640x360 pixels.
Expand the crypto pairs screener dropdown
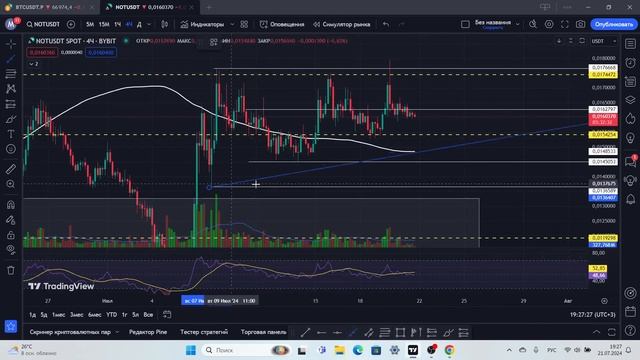click(117, 332)
